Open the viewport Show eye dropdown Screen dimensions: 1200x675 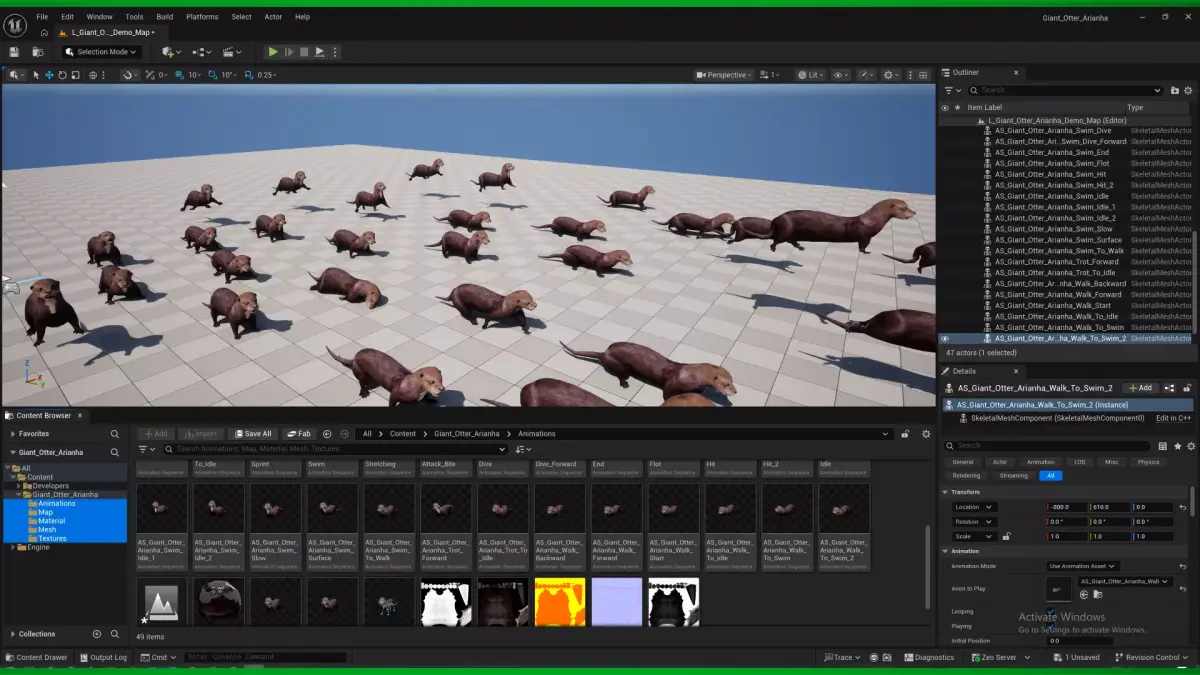click(841, 75)
